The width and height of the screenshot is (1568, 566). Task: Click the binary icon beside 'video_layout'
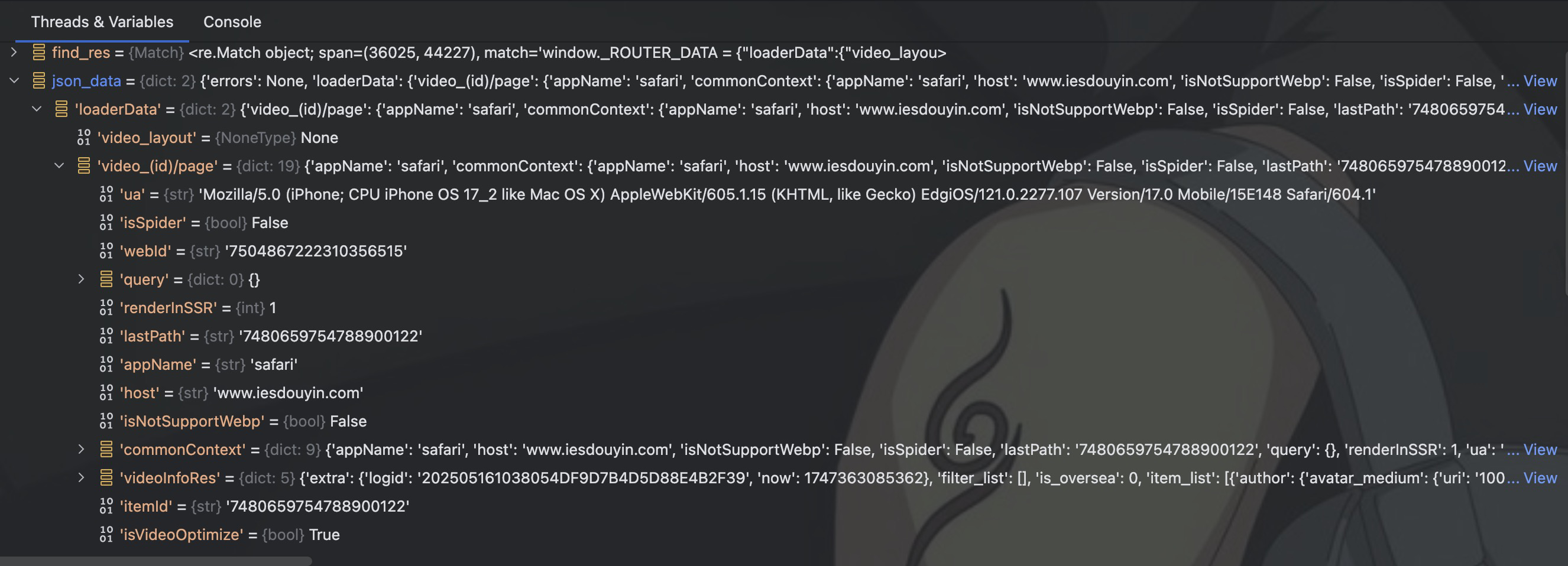(83, 138)
